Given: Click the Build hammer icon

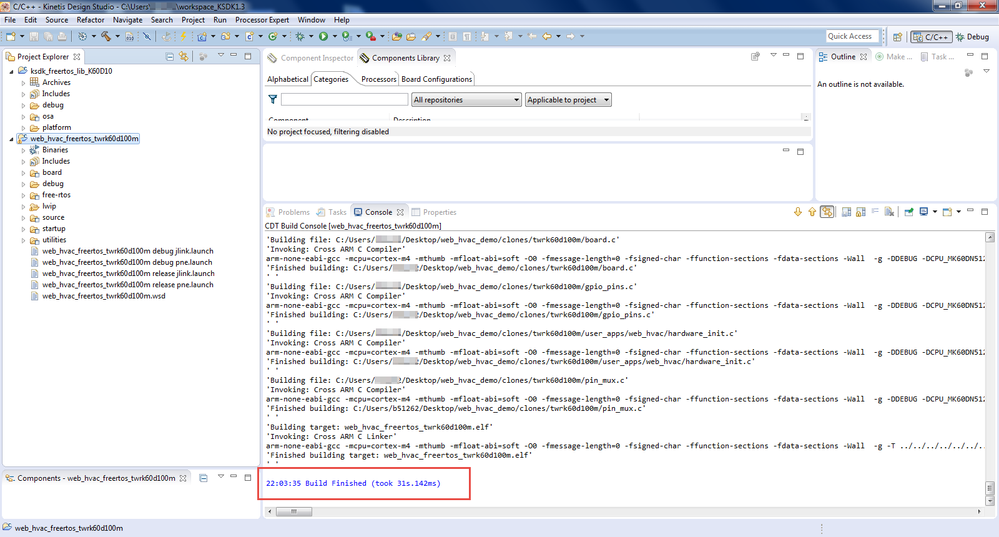Looking at the screenshot, I should pyautogui.click(x=106, y=36).
